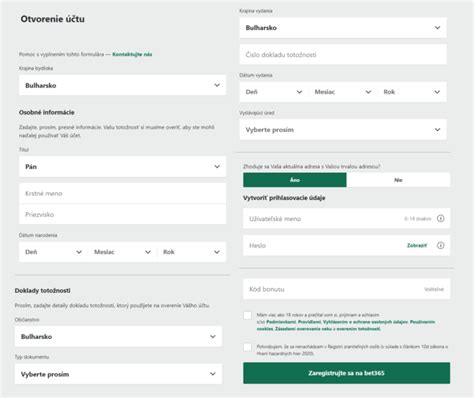Viewport: 474px width, 398px height.
Task: Select Áno for matching address
Action: point(295,180)
